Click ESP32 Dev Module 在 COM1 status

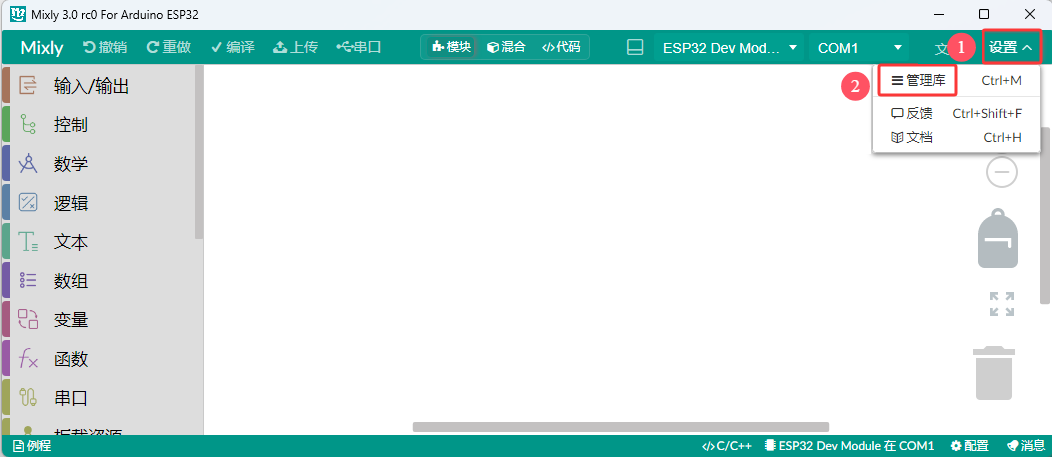coord(849,446)
